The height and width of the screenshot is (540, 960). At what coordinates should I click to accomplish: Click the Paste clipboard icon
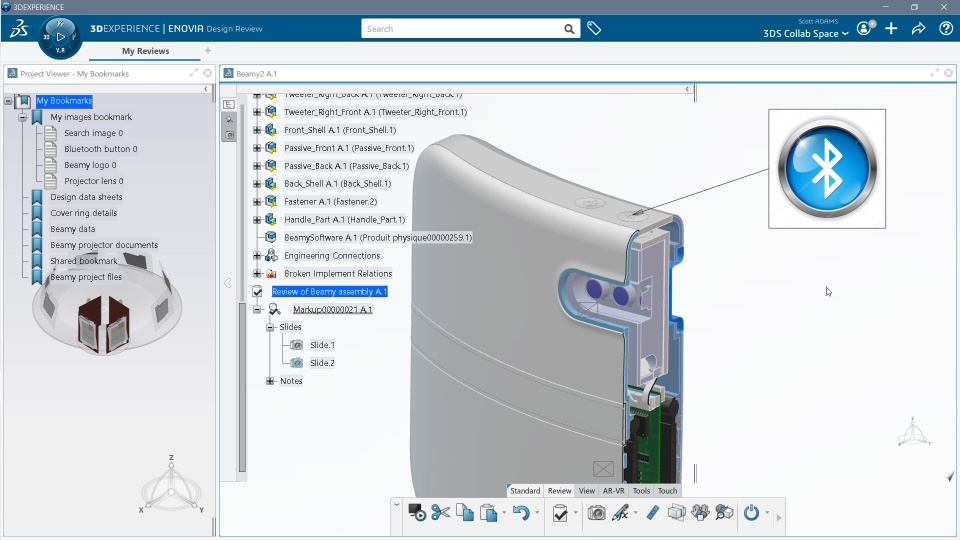489,512
